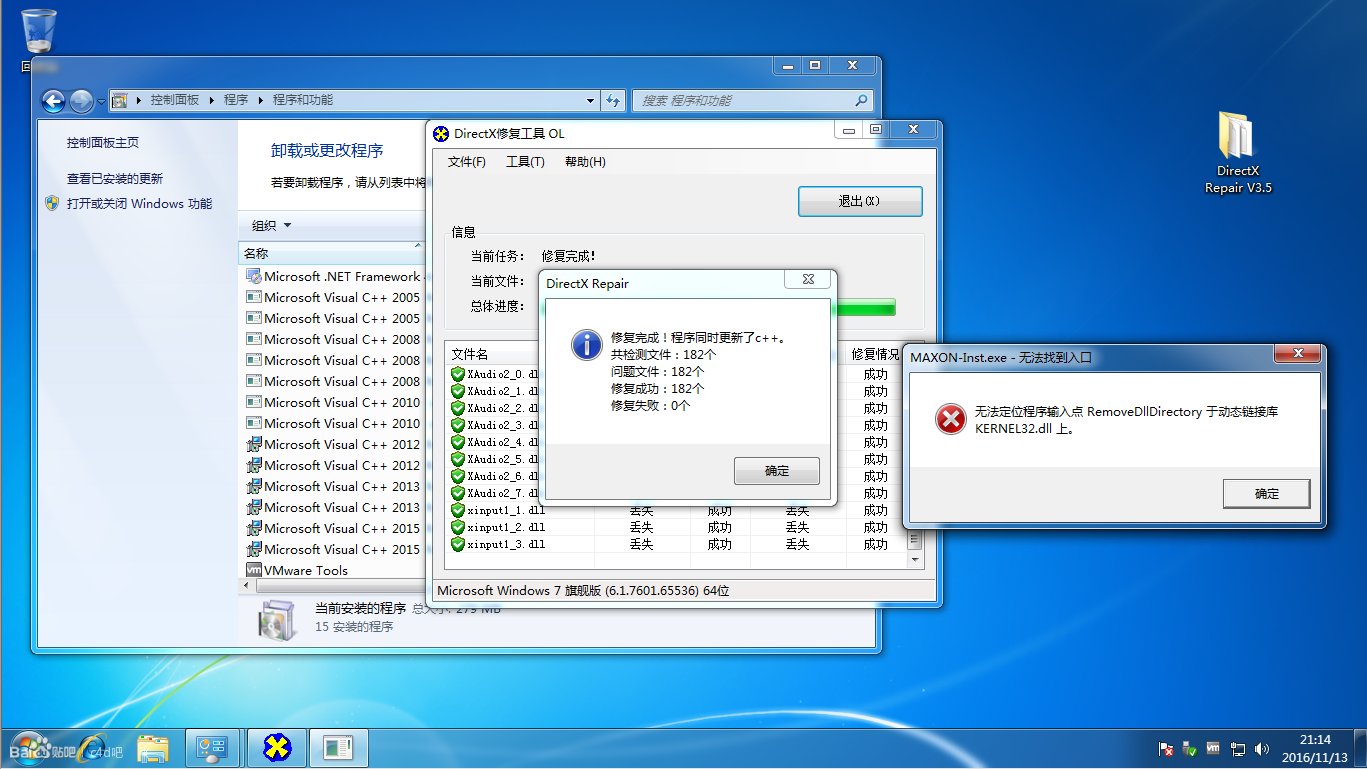Click the shield icon beside XAudio2_1.dll
Image resolution: width=1367 pixels, height=769 pixels.
458,391
